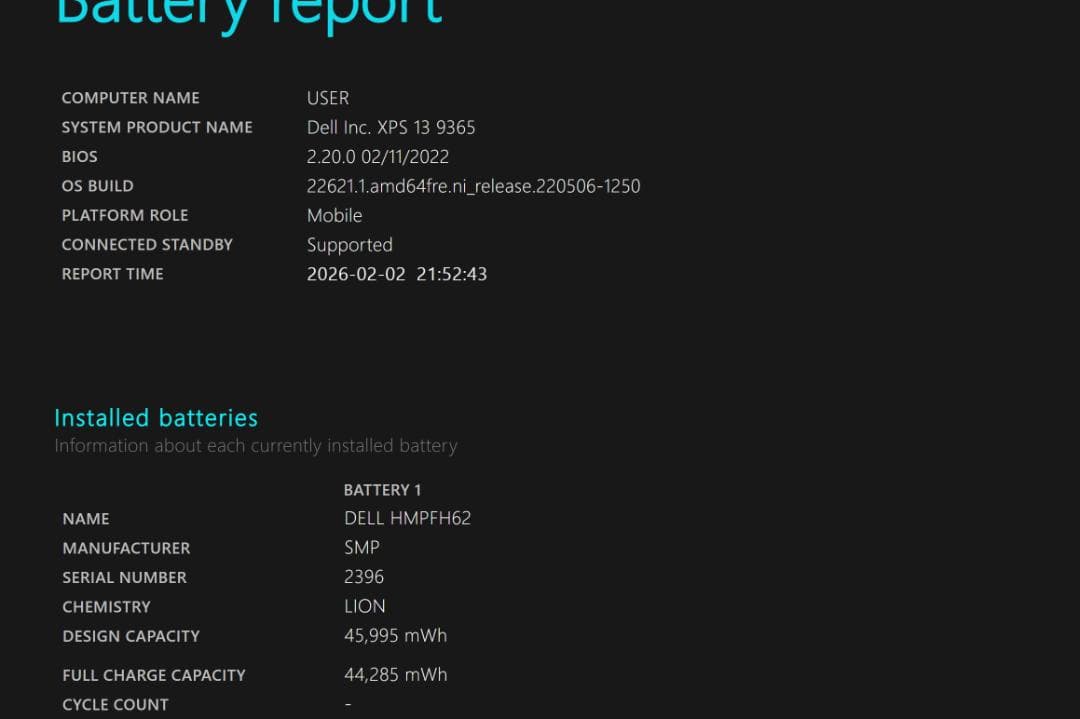Screen dimensions: 1080x719
Task: Click the COMPUTER NAME label
Action: pos(130,98)
